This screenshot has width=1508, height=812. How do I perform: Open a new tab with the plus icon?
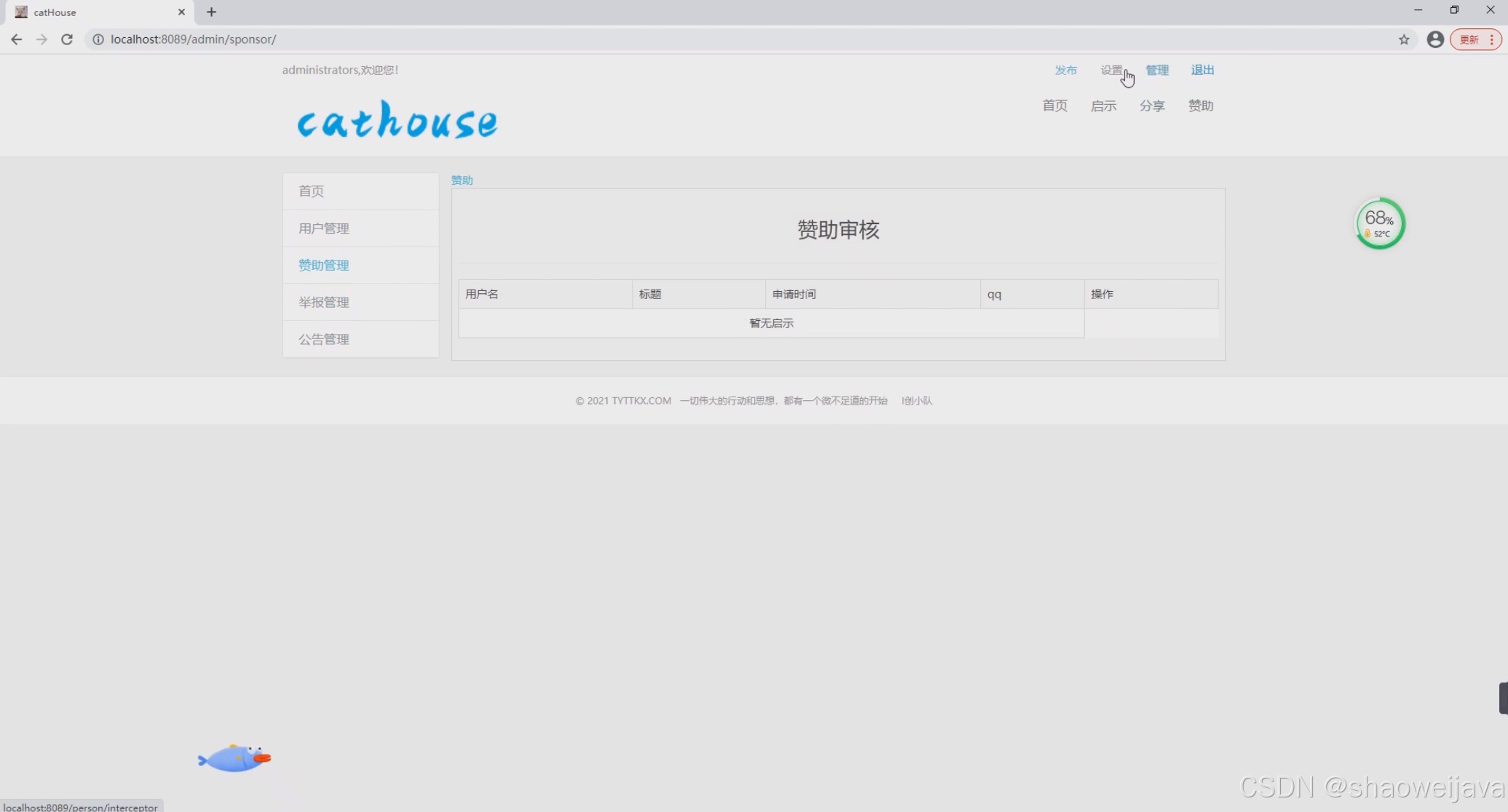212,12
